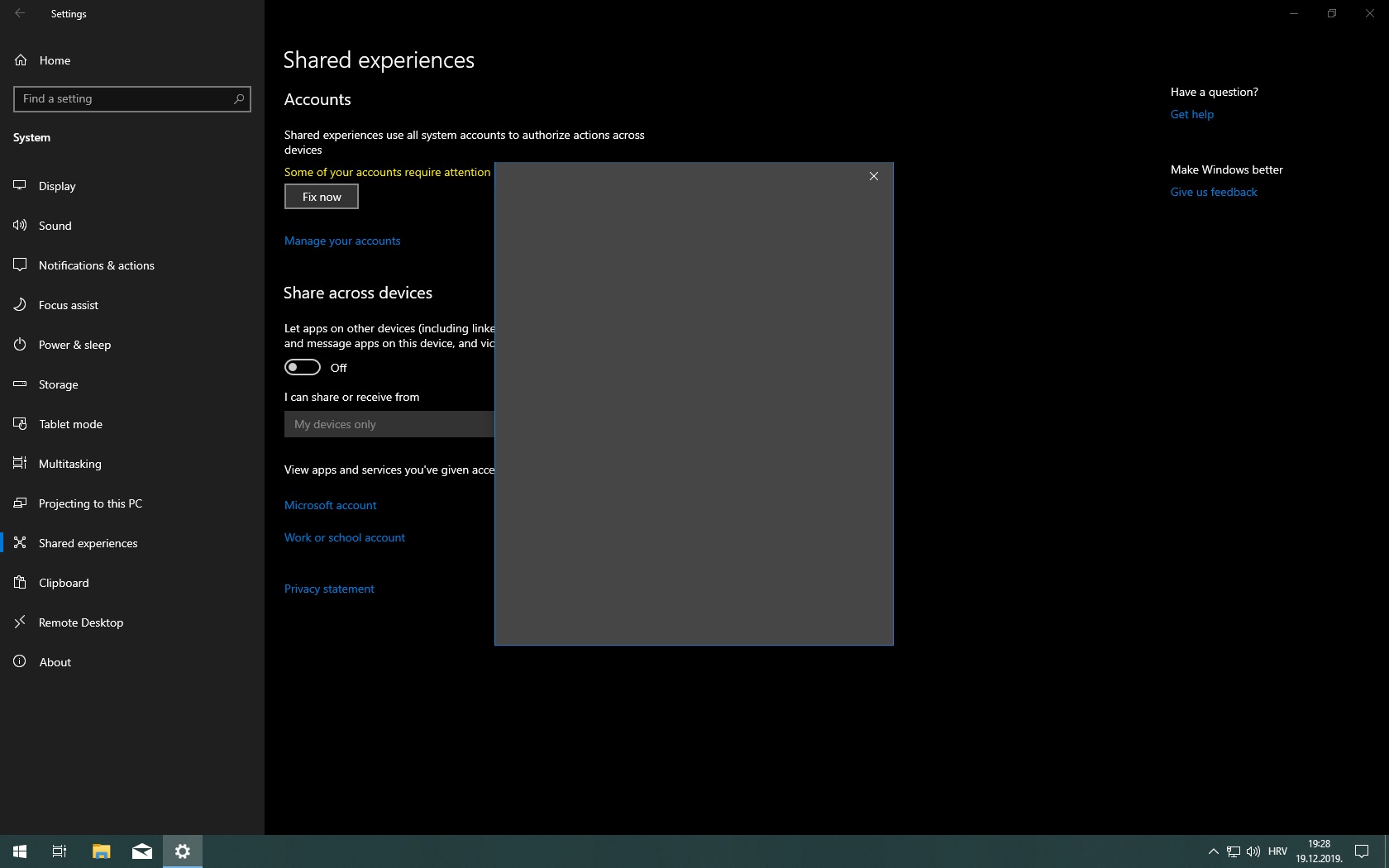Open Task View from the taskbar
Image resolution: width=1389 pixels, height=868 pixels.
click(x=60, y=851)
